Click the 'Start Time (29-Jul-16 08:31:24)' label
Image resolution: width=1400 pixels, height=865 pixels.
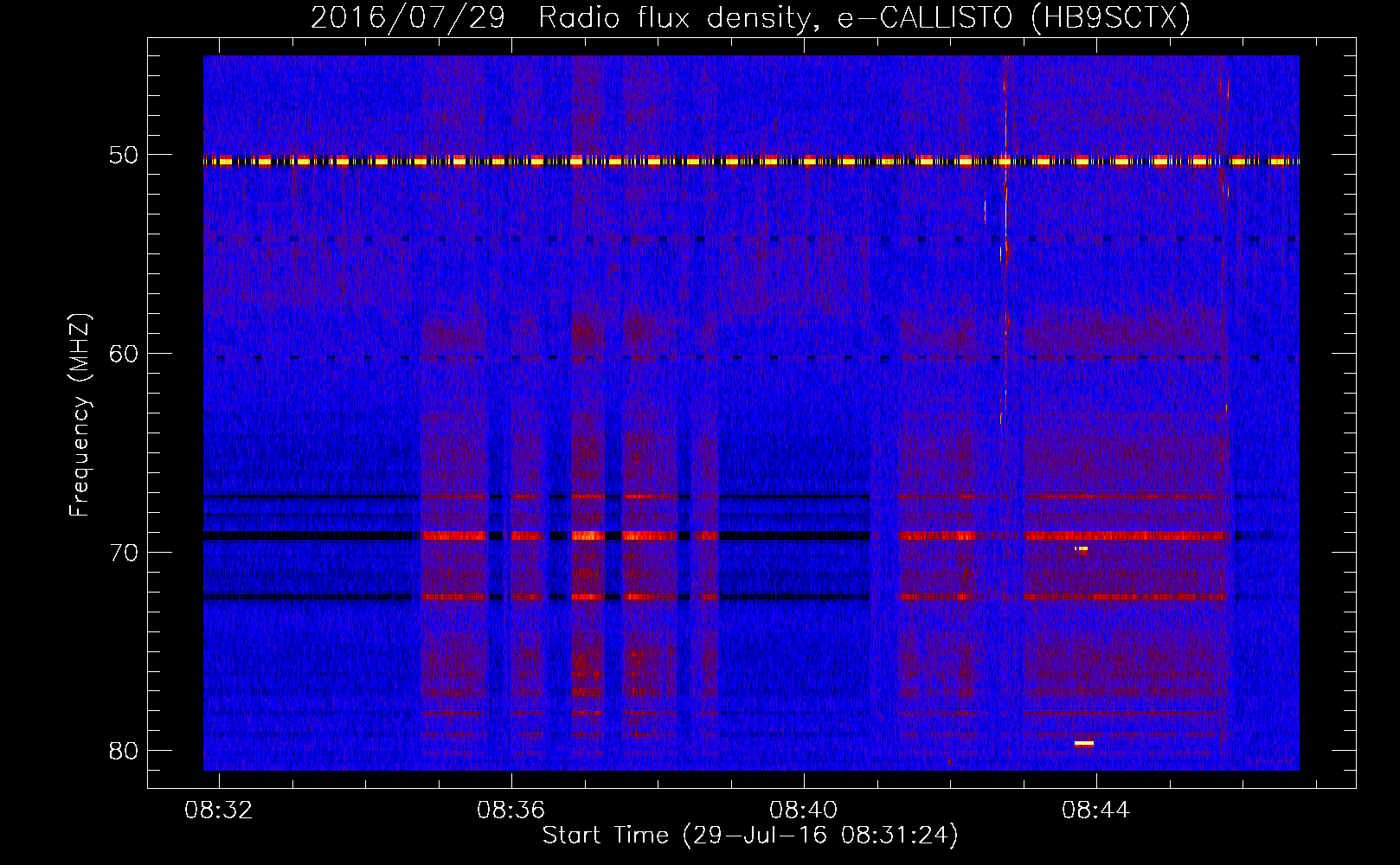pos(750,836)
